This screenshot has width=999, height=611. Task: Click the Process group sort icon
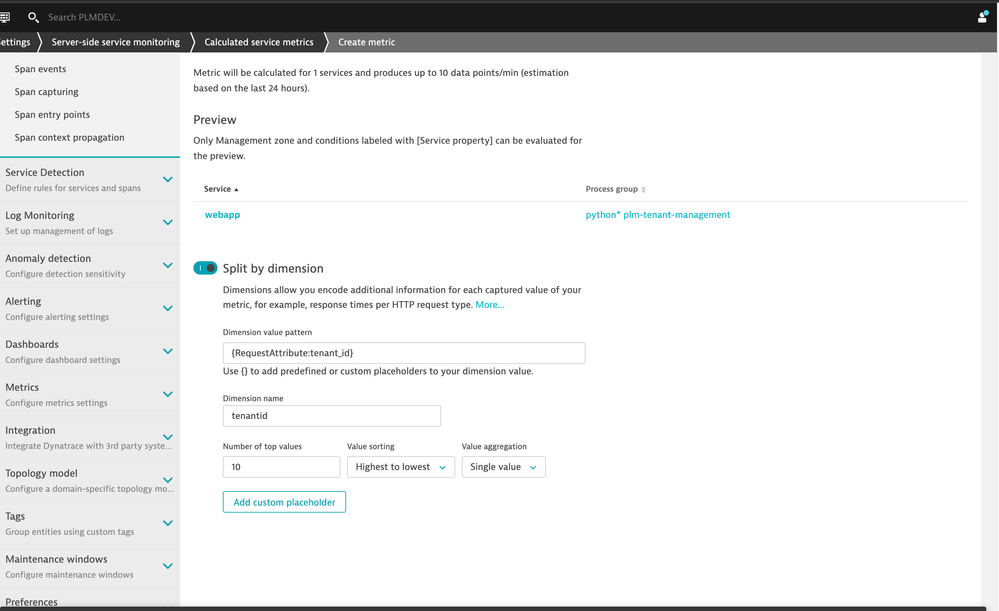click(x=643, y=189)
